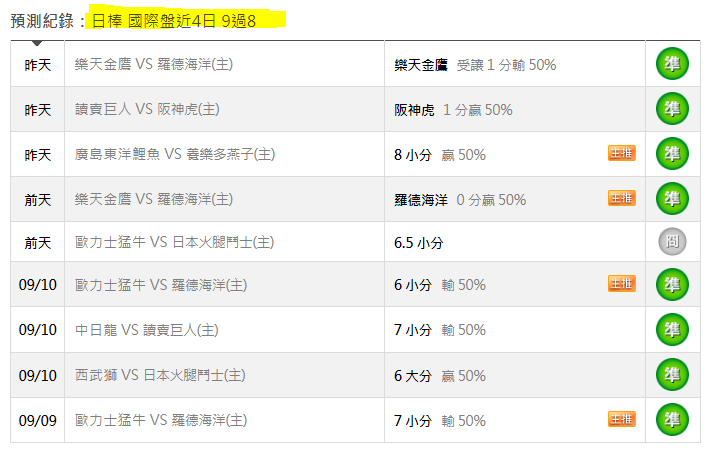Click green 準 icon on 8 小分 row
Viewport: 713px width, 454px height.
pyautogui.click(x=672, y=154)
